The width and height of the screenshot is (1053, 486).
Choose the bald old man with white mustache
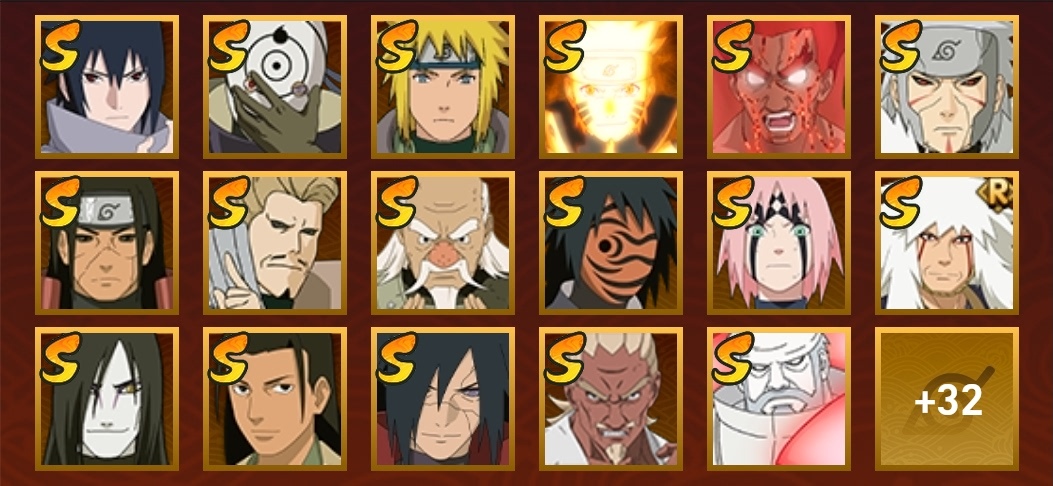(x=443, y=243)
